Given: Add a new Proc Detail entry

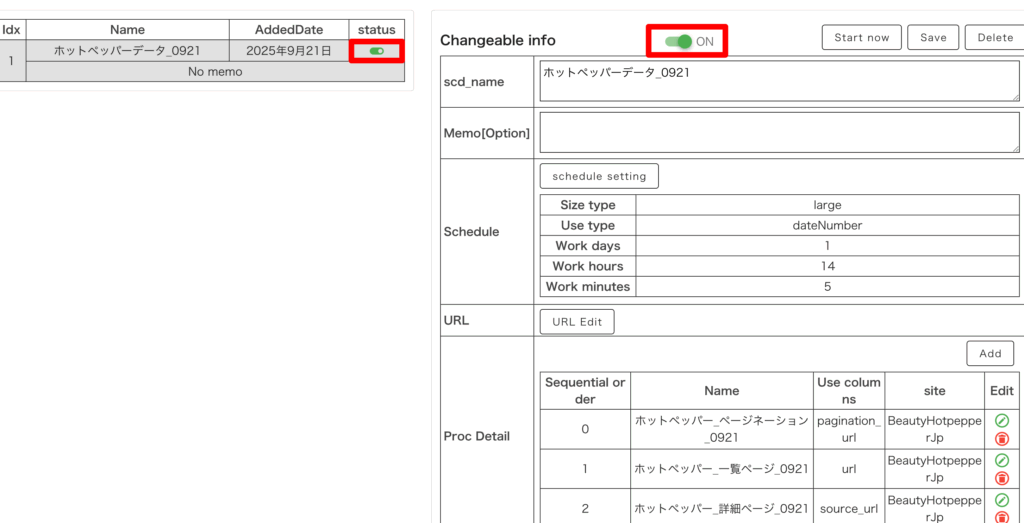Looking at the screenshot, I should point(990,354).
